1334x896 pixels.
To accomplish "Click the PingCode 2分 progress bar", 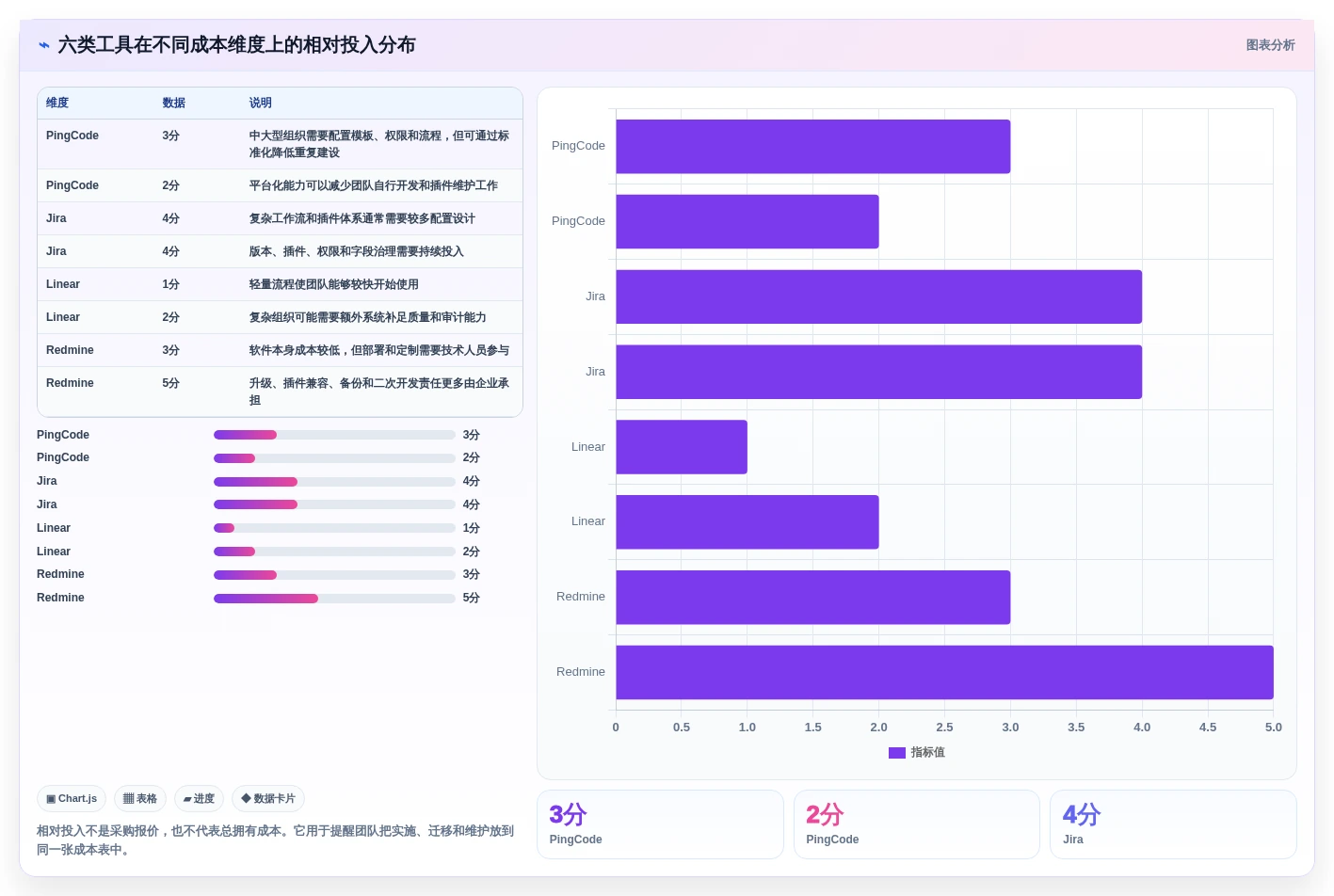I will (334, 458).
